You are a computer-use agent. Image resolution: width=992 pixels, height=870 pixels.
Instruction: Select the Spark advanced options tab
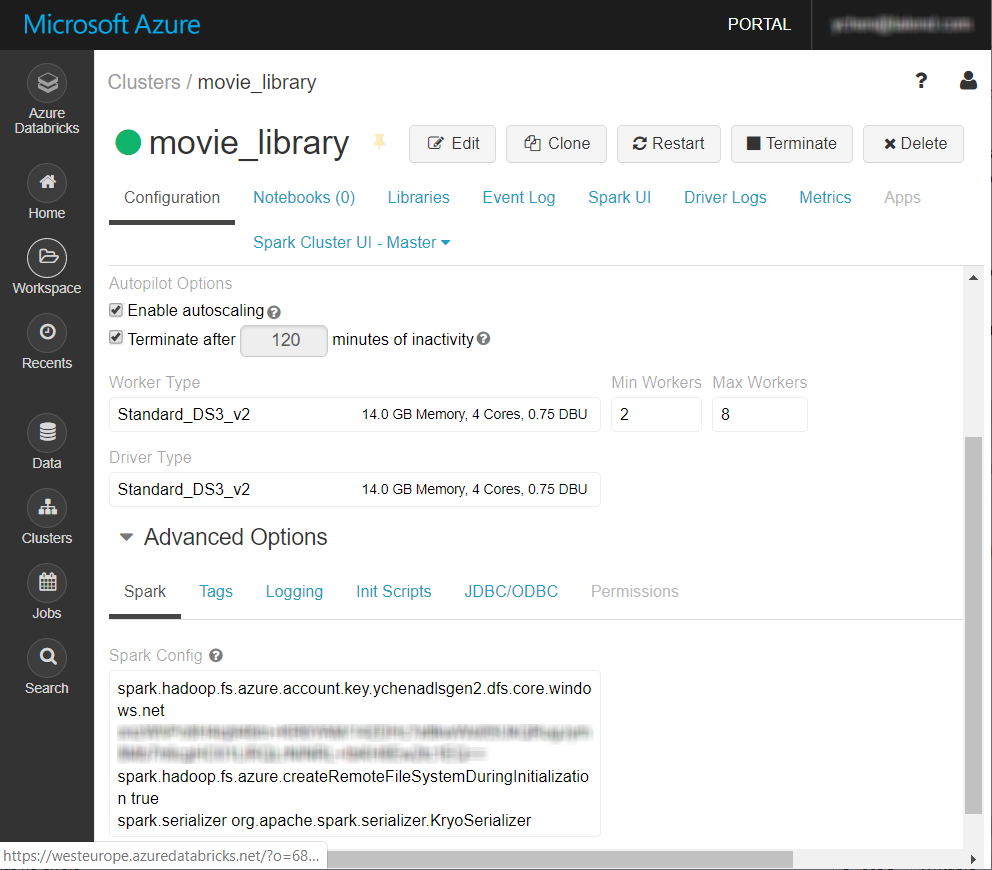(145, 592)
